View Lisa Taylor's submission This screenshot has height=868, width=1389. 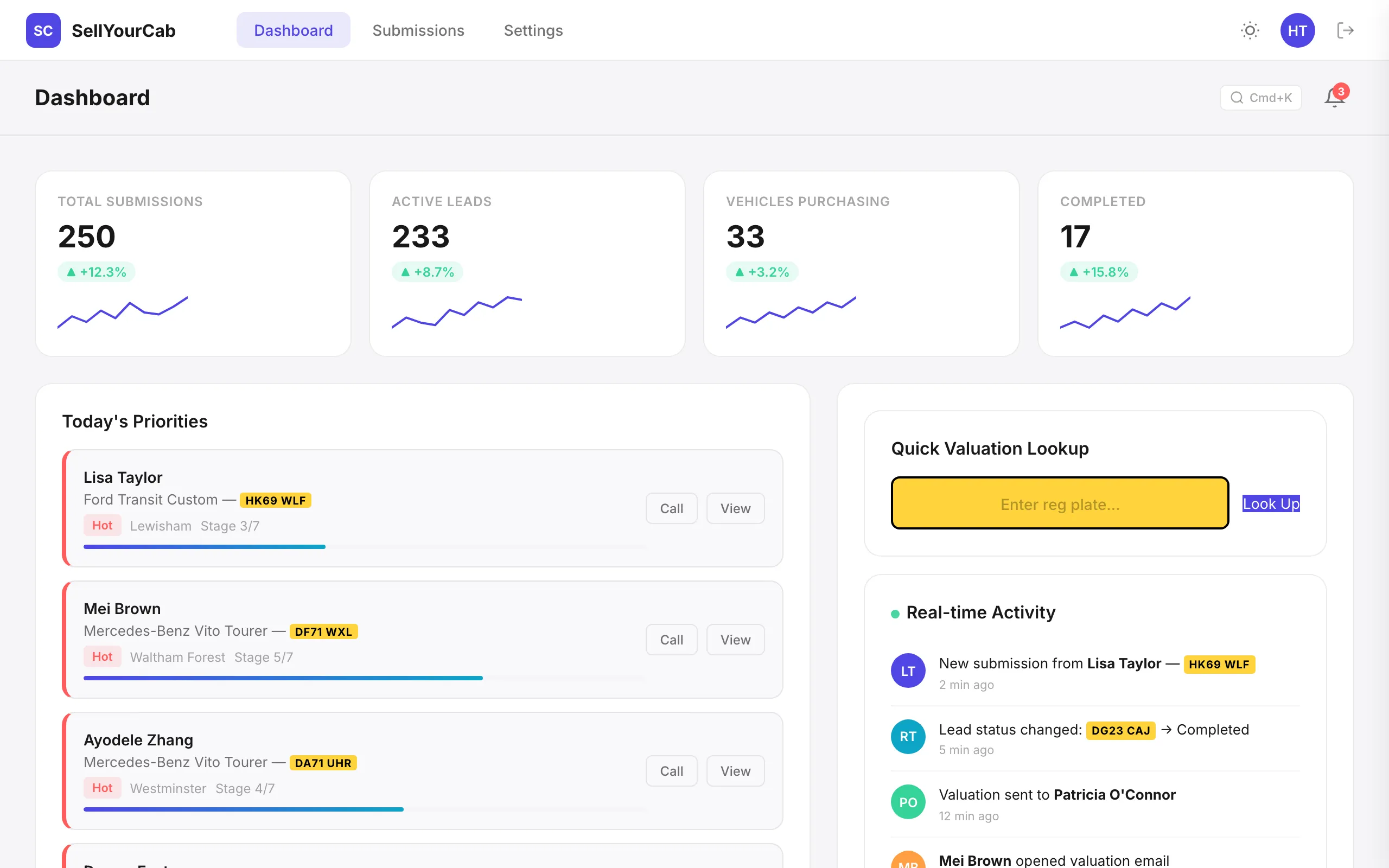point(735,508)
